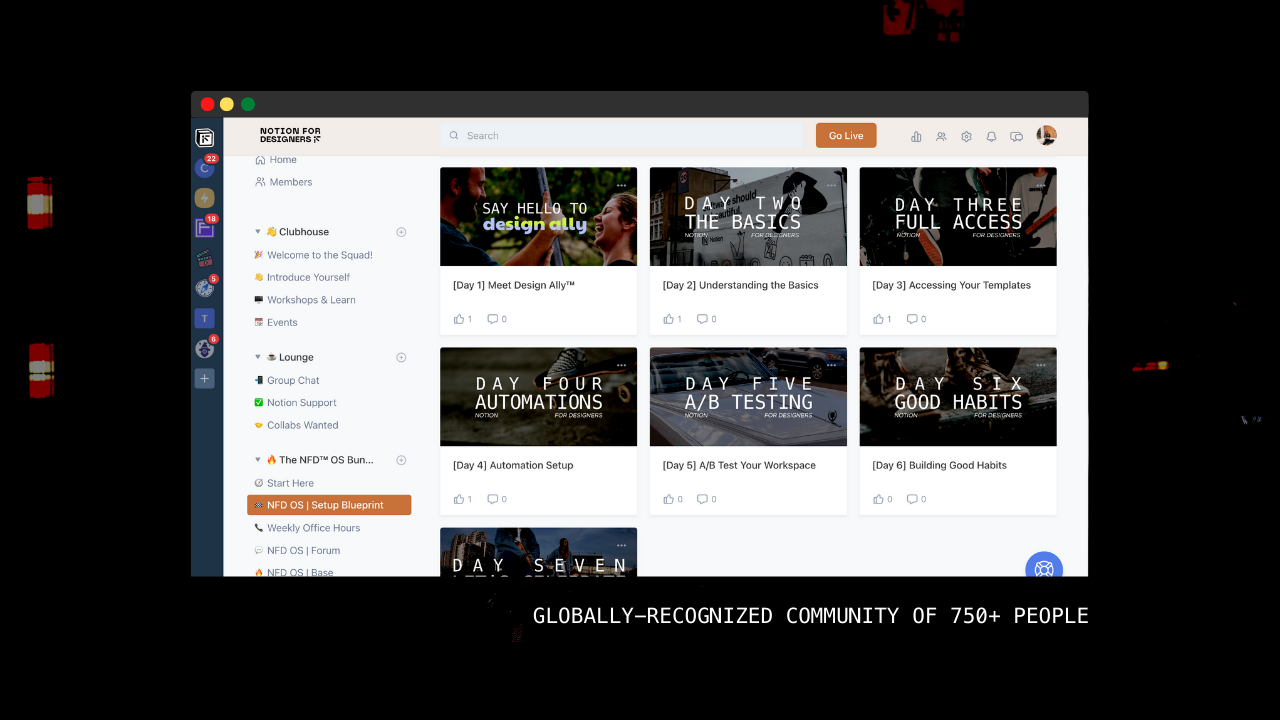Switch to the T community icon
The image size is (1280, 720).
(205, 318)
